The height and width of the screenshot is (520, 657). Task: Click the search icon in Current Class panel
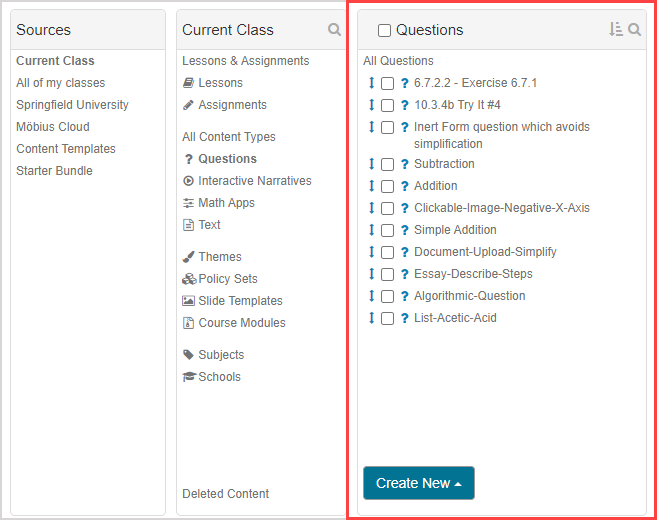(x=334, y=30)
